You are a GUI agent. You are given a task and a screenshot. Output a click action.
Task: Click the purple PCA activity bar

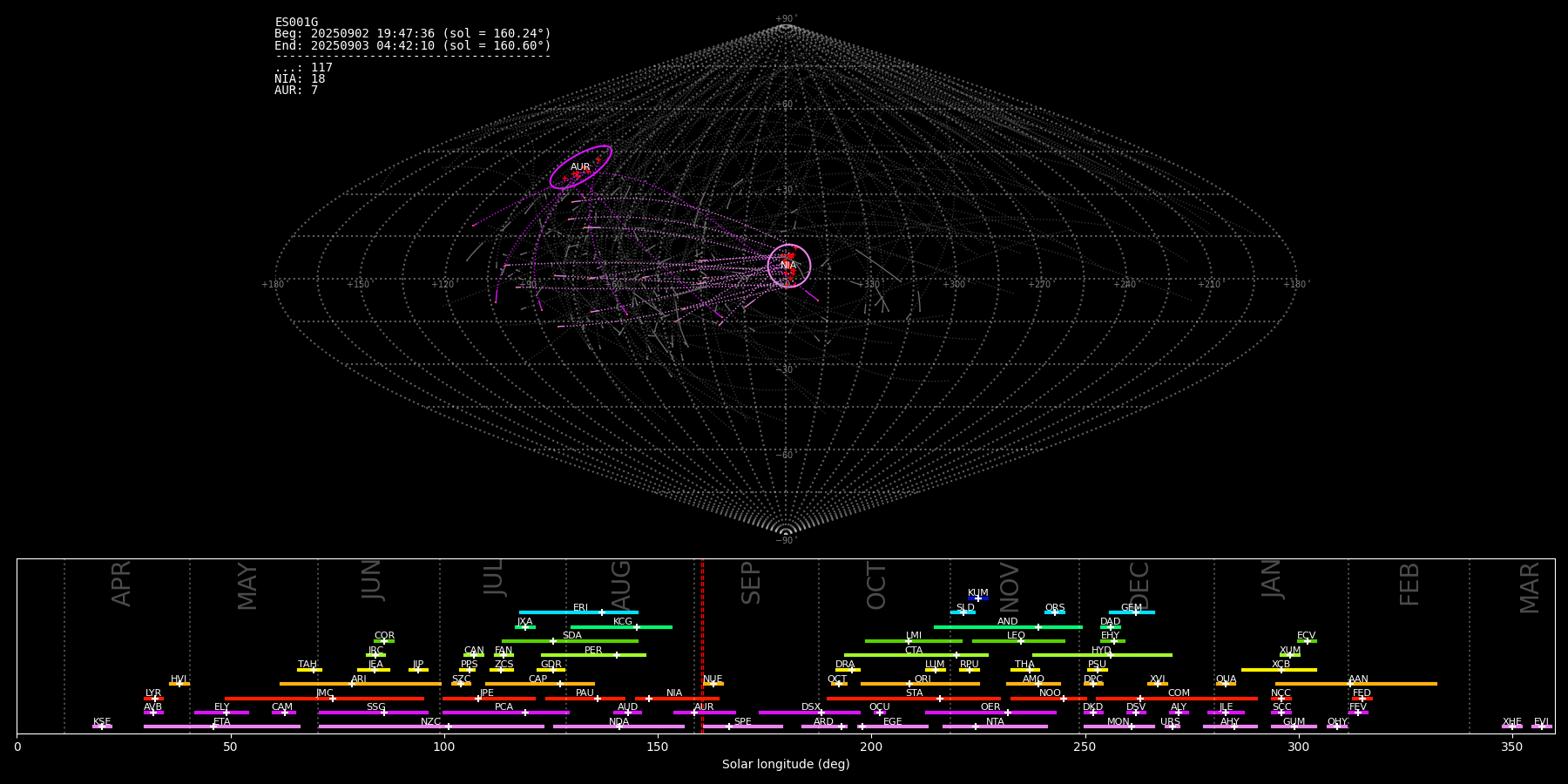click(x=505, y=713)
